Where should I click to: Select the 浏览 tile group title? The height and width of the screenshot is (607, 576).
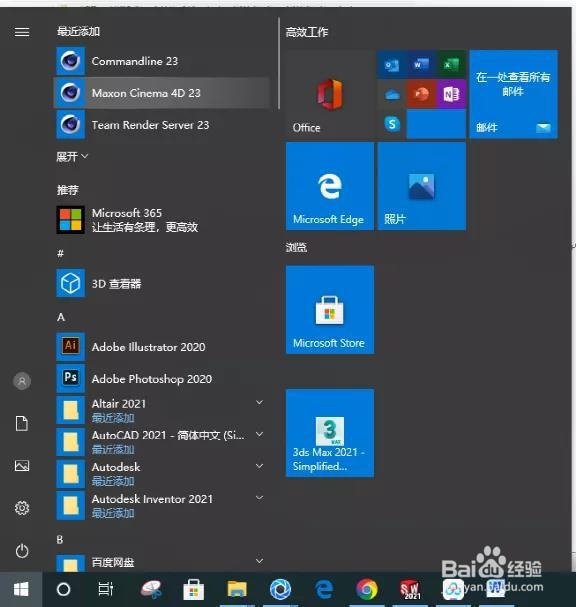pos(297,247)
